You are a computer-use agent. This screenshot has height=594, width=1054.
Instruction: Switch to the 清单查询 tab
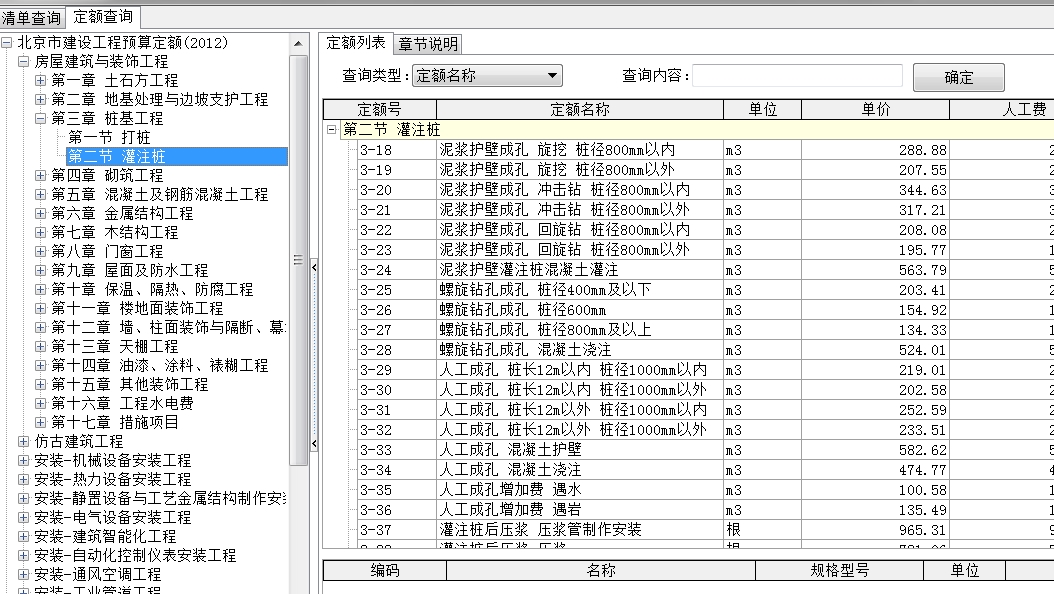pyautogui.click(x=32, y=18)
